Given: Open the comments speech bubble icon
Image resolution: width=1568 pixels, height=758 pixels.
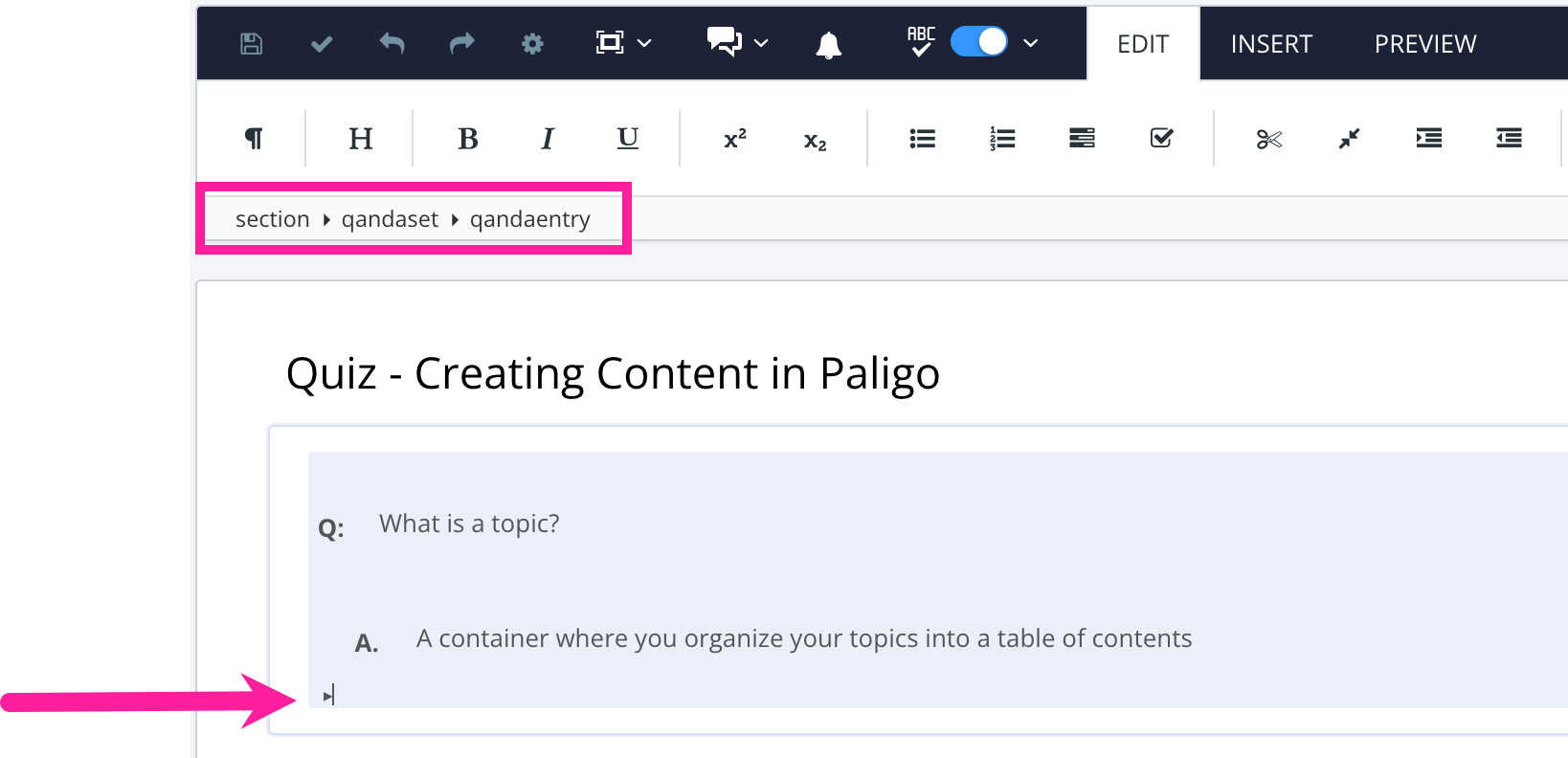Looking at the screenshot, I should [x=725, y=41].
